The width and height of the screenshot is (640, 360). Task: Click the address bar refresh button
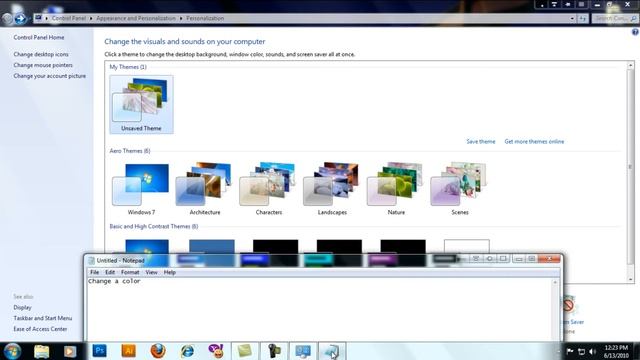pos(582,18)
